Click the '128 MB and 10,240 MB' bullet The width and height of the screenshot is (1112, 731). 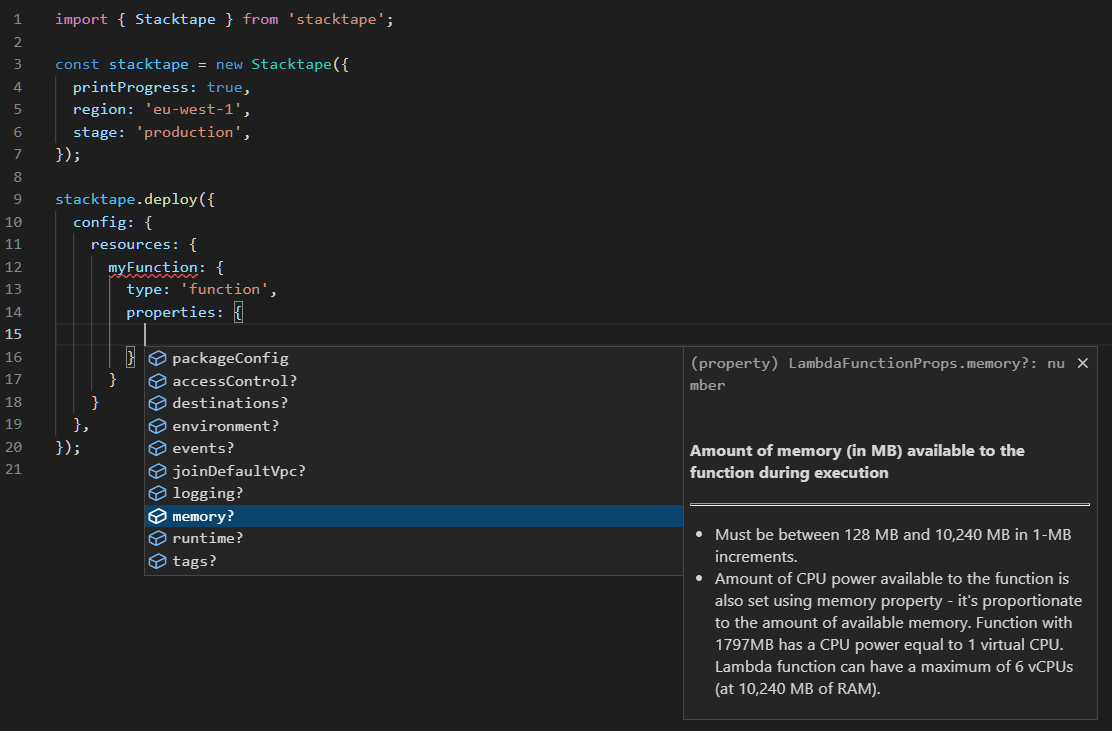click(x=893, y=545)
